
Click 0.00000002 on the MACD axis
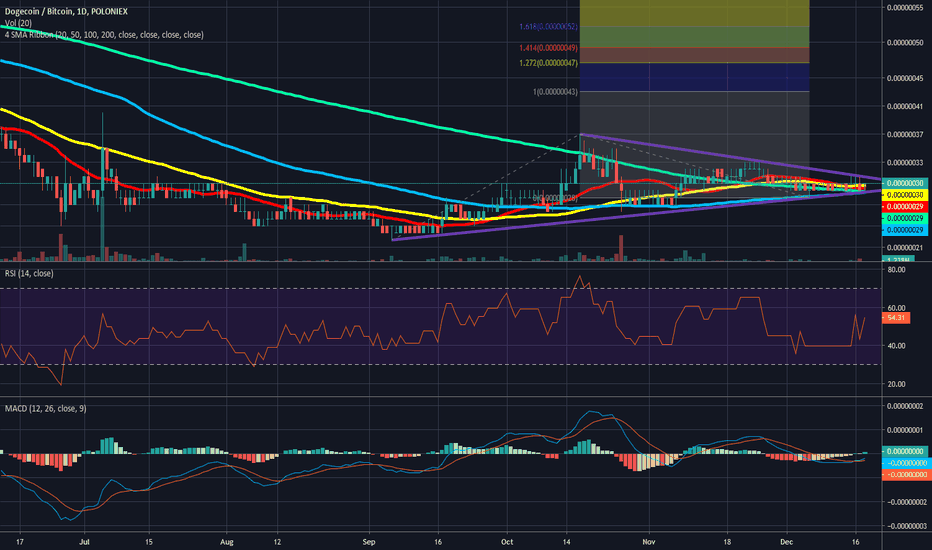point(906,406)
